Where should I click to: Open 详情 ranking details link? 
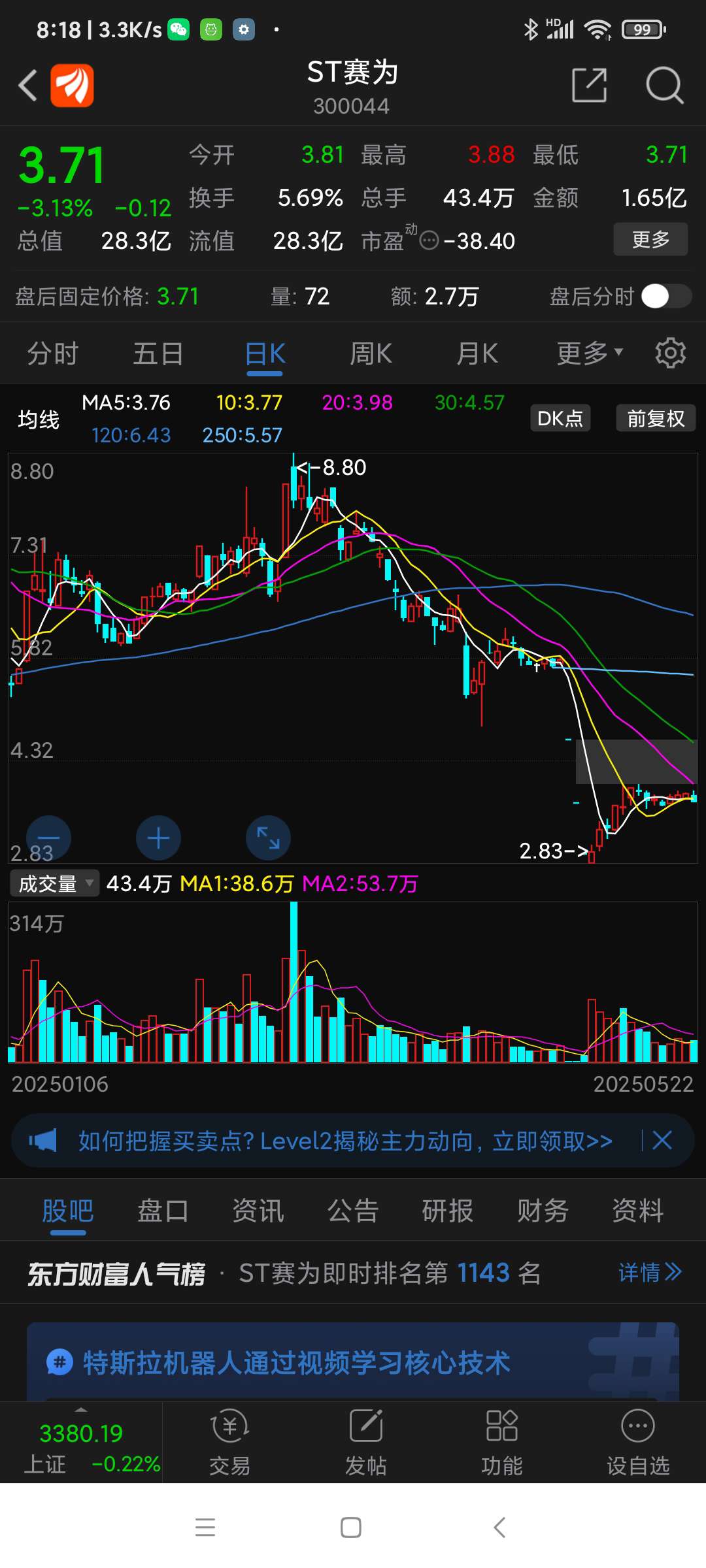(x=650, y=1272)
